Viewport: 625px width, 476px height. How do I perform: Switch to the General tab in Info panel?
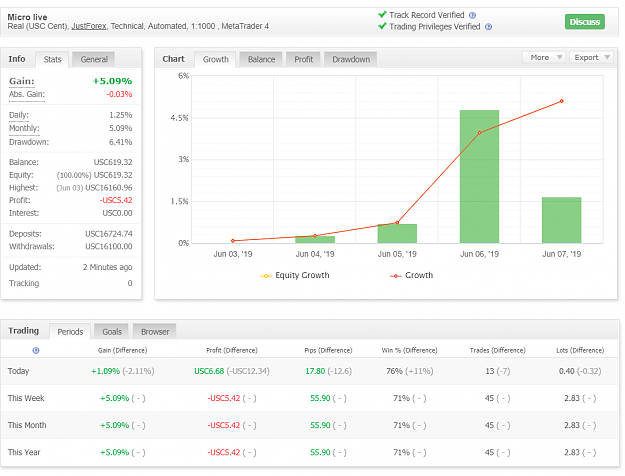point(94,59)
